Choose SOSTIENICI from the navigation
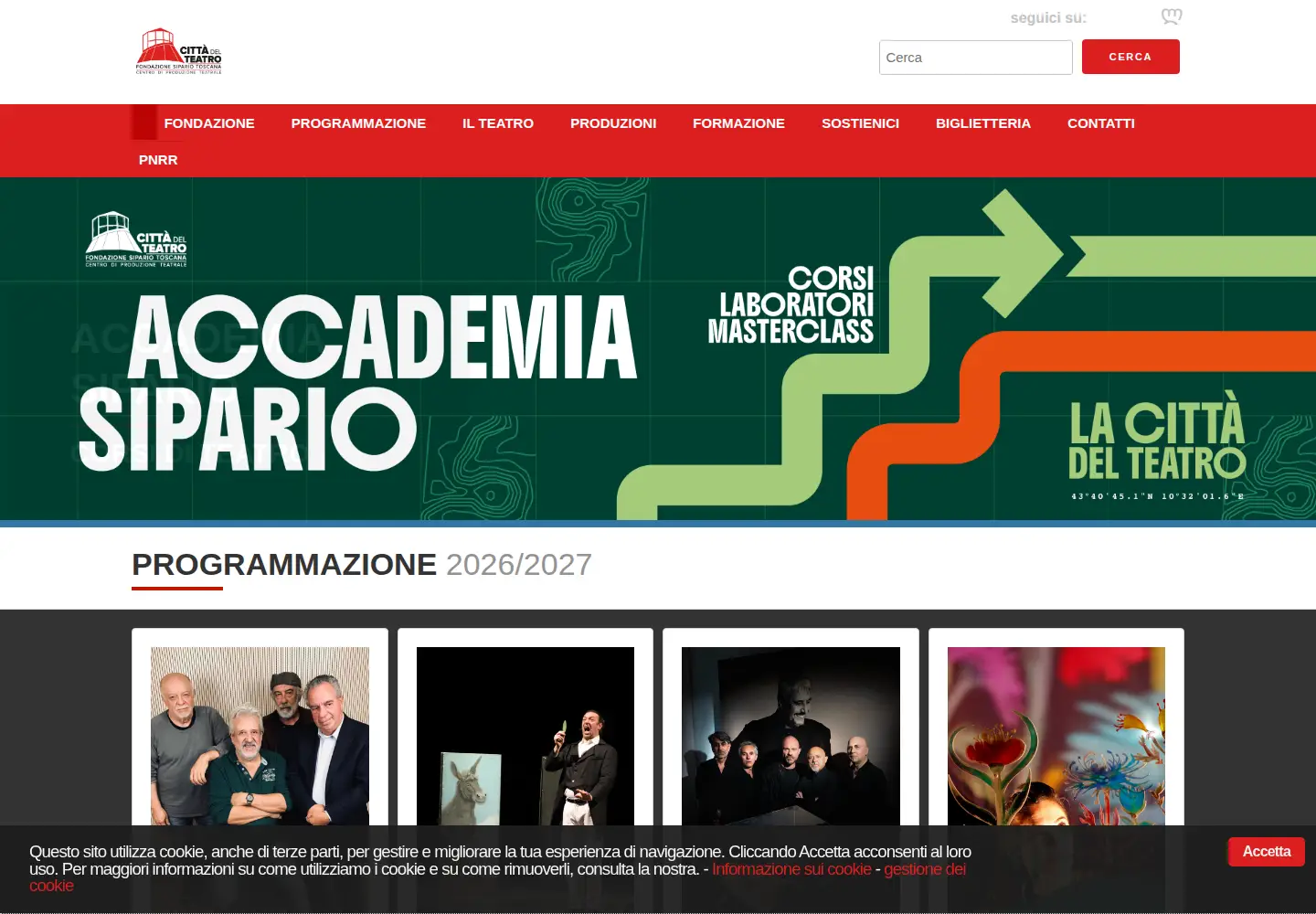Viewport: 1316px width, 914px height. click(860, 123)
